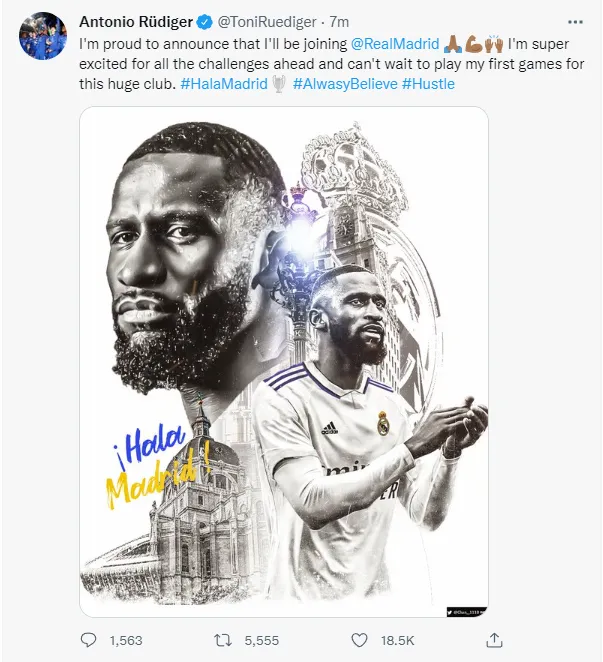This screenshot has width=603, height=662.
Task: Click the flexed biceps emoji
Action: [474, 44]
